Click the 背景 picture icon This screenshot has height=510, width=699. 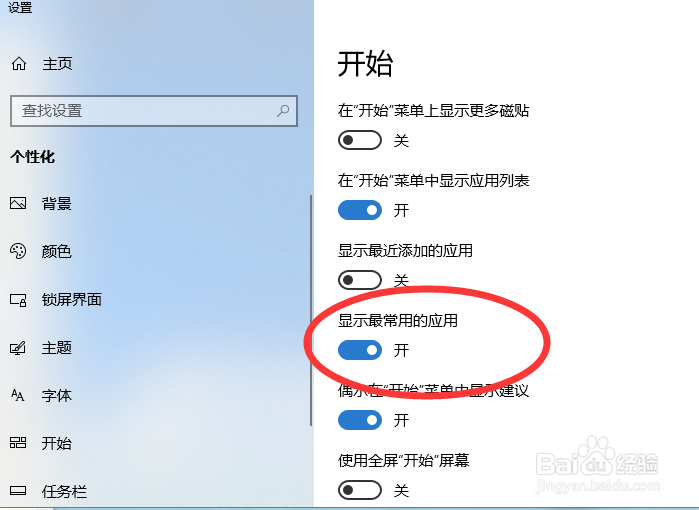[x=18, y=203]
